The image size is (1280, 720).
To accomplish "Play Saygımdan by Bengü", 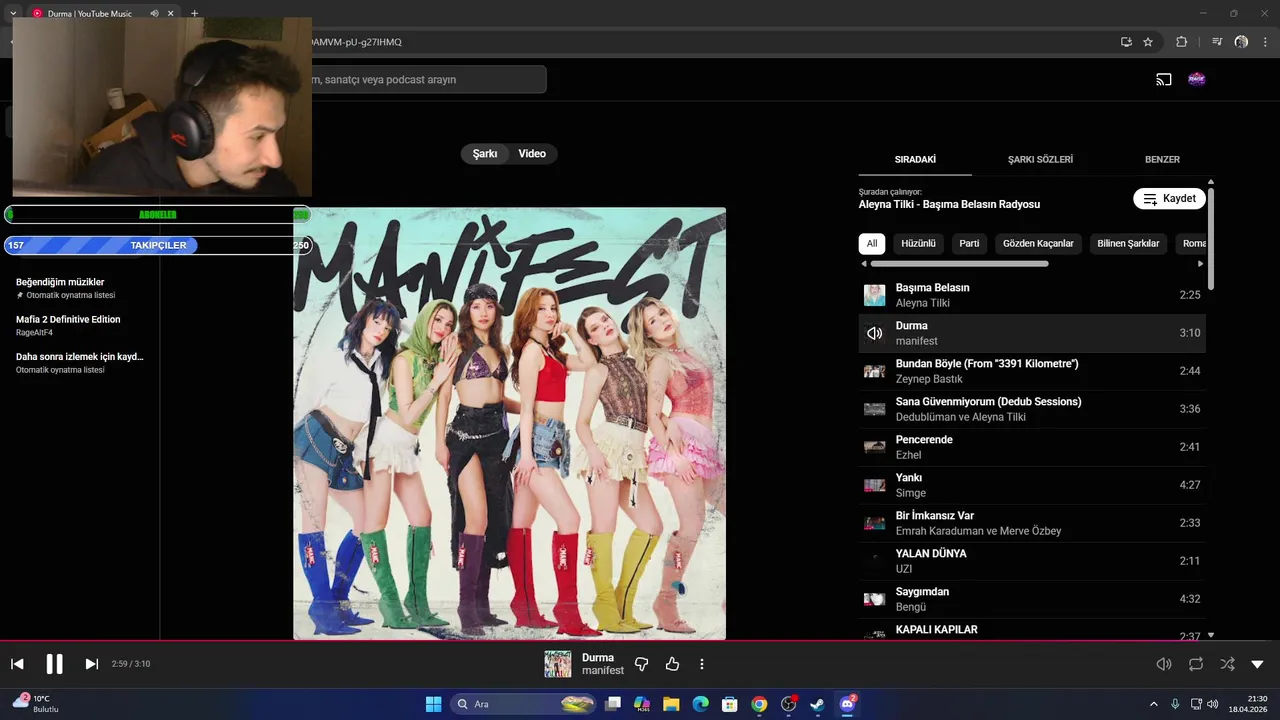I will coord(1032,599).
